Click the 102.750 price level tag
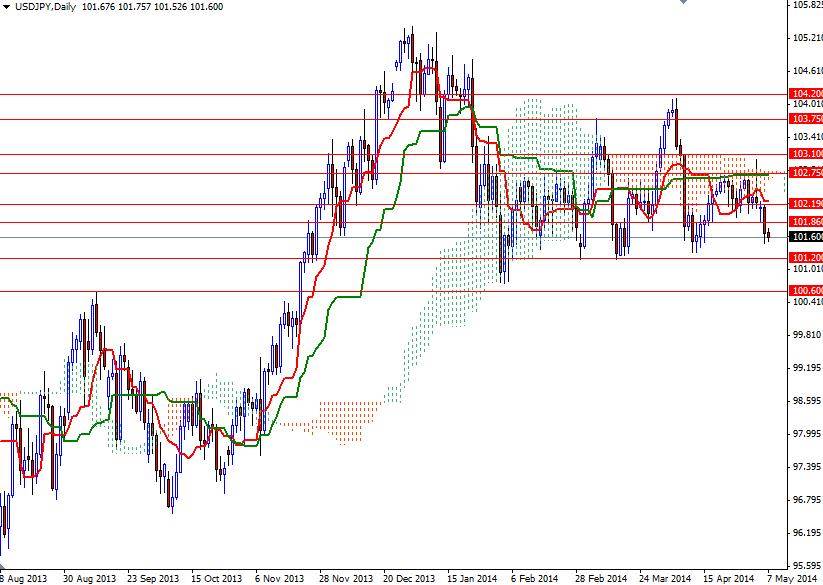 pyautogui.click(x=806, y=174)
